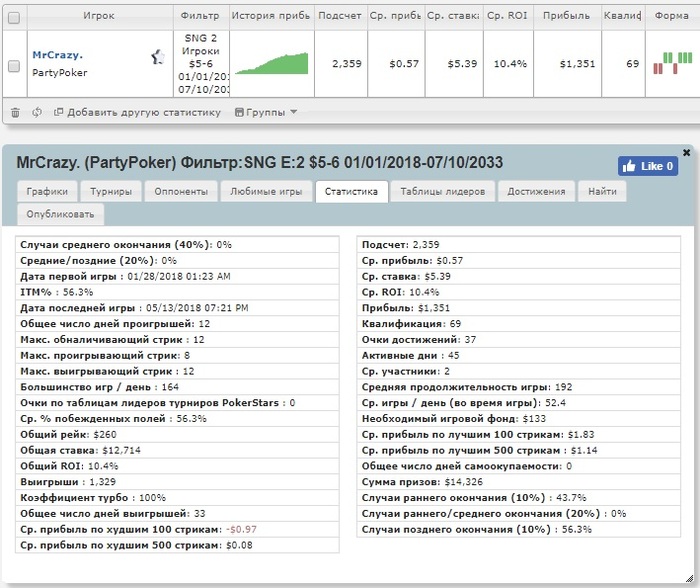Click Необходимый игровой фонд: $133 row
700x588 pixels.
(519, 419)
